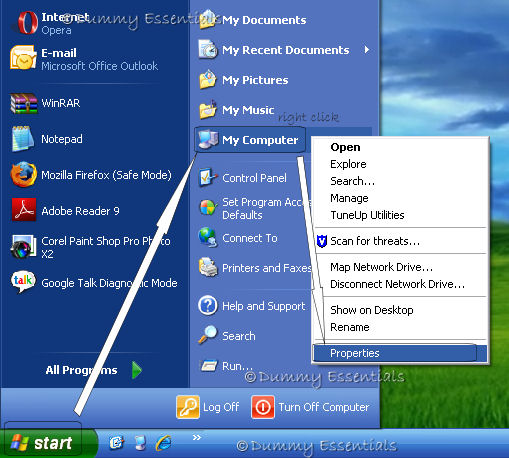Viewport: 509px width, 458px height.
Task: Open My Pictures label
Action: (255, 80)
